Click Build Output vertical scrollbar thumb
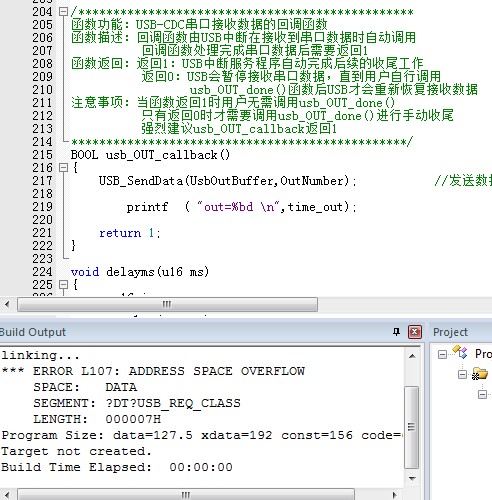Viewport: 492px width, 500px height. click(x=412, y=427)
